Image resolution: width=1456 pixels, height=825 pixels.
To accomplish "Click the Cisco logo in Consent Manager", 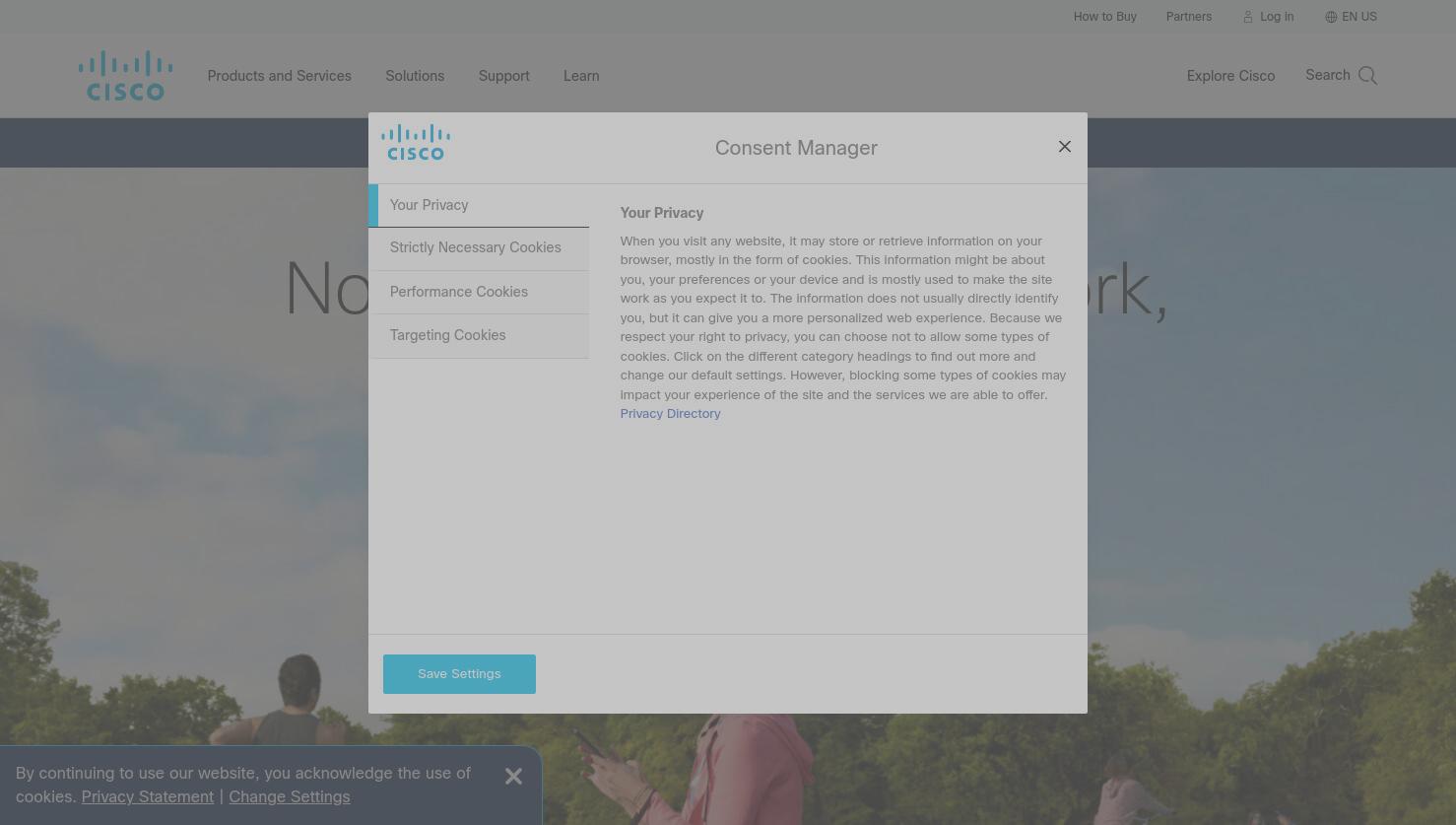I will pos(416,142).
